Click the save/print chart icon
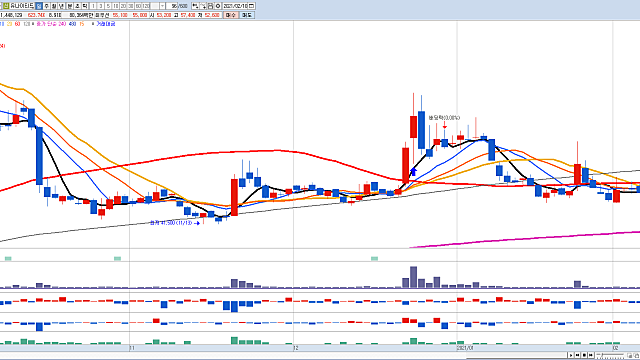This screenshot has height=360, width=640. point(210,6)
